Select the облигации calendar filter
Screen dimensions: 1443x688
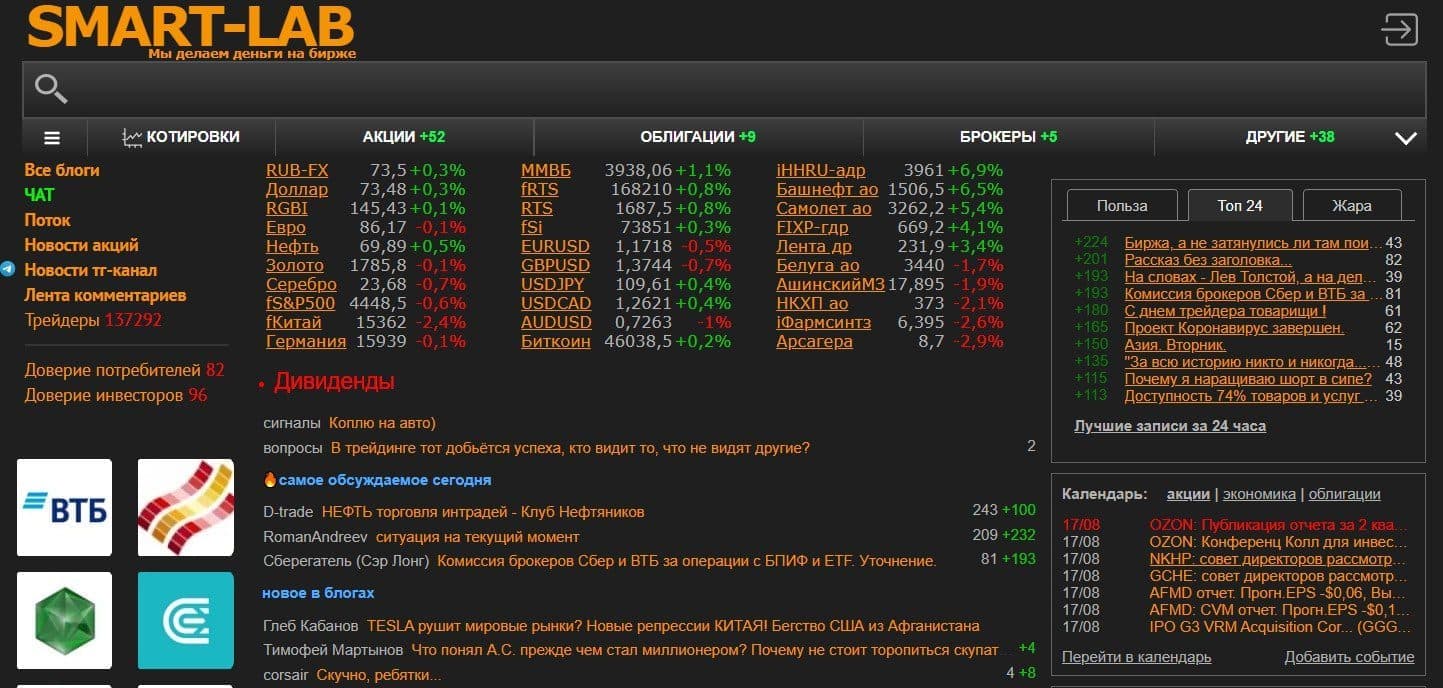(x=1344, y=494)
